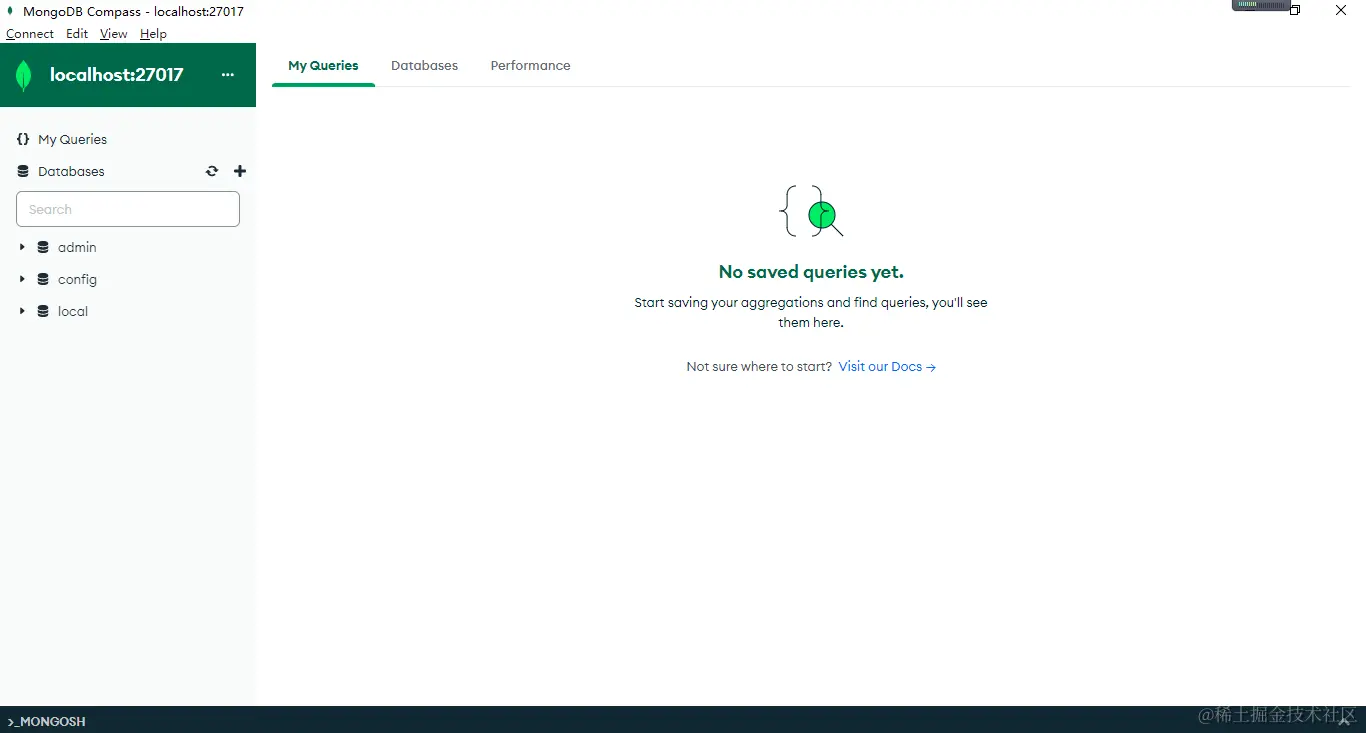Click the admin database icon
This screenshot has height=733, width=1366.
(x=43, y=247)
